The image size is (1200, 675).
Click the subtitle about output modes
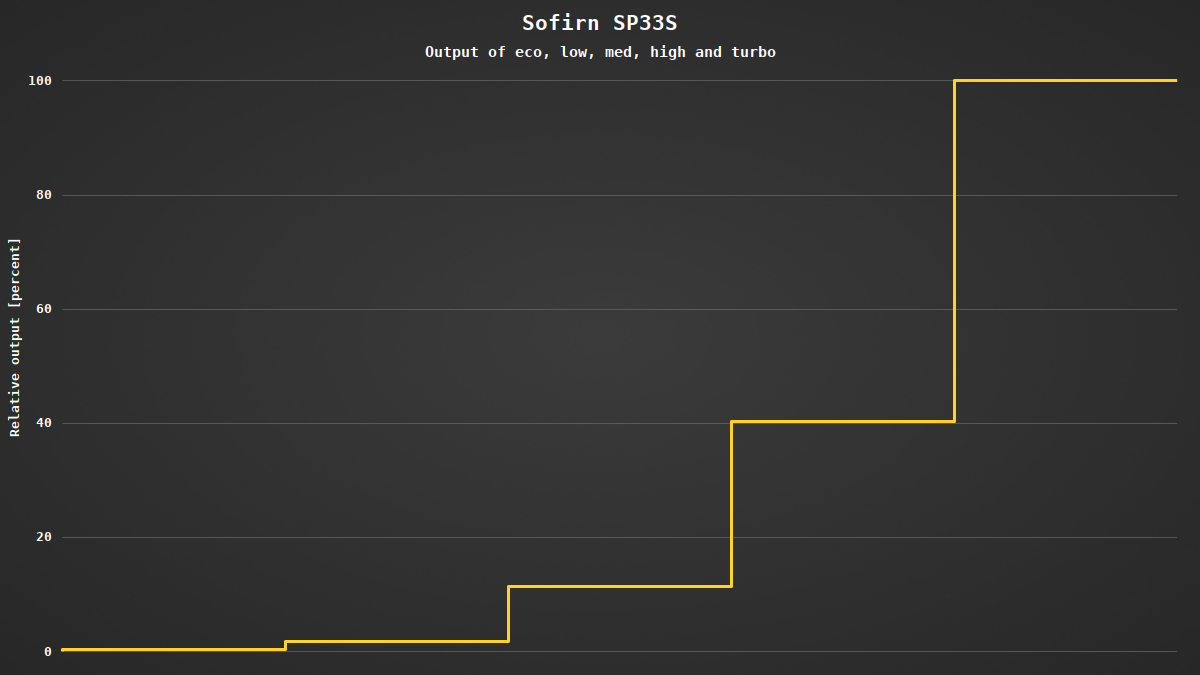(x=600, y=52)
